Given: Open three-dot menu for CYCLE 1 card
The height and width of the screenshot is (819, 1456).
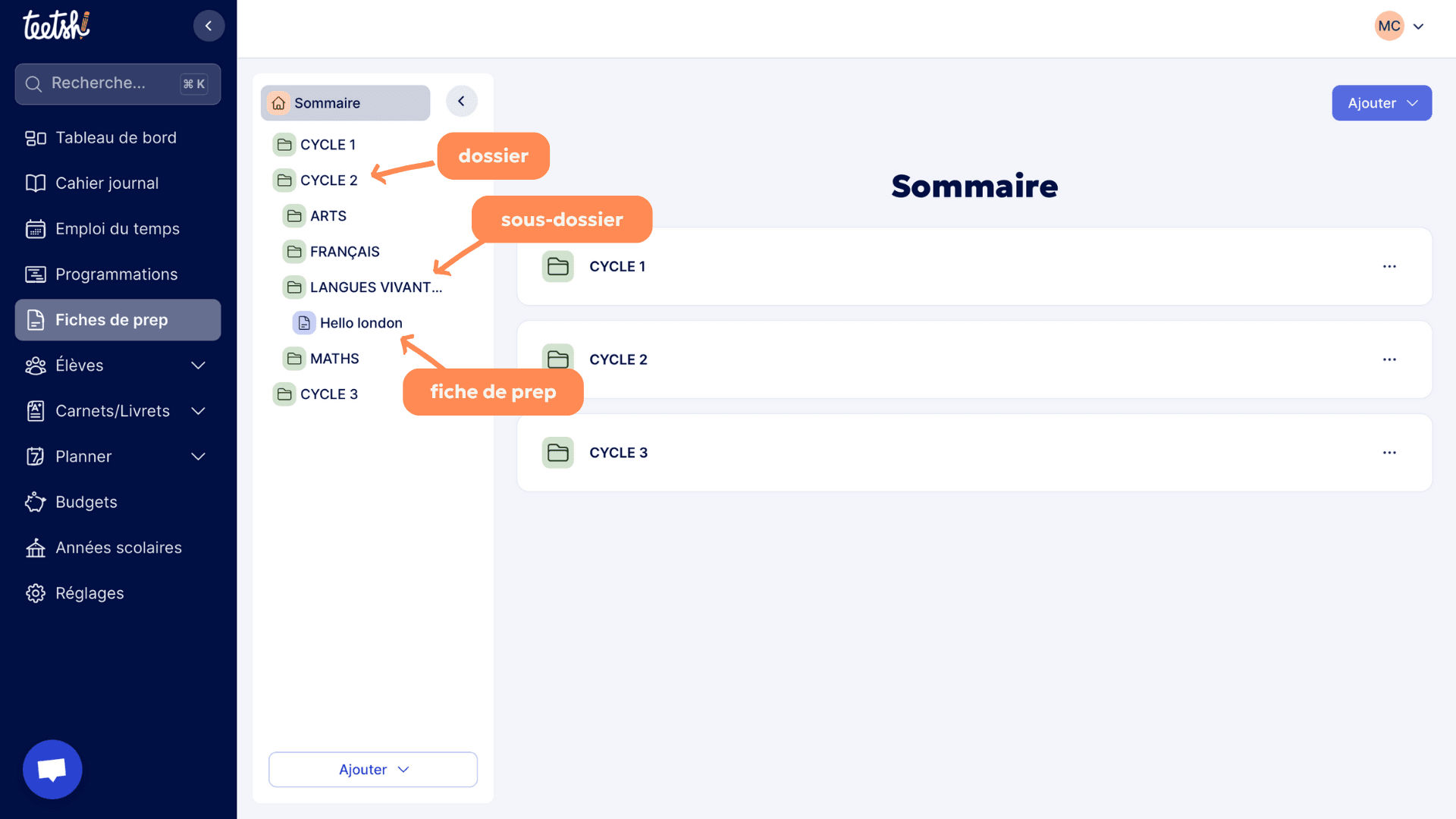Looking at the screenshot, I should [x=1389, y=266].
